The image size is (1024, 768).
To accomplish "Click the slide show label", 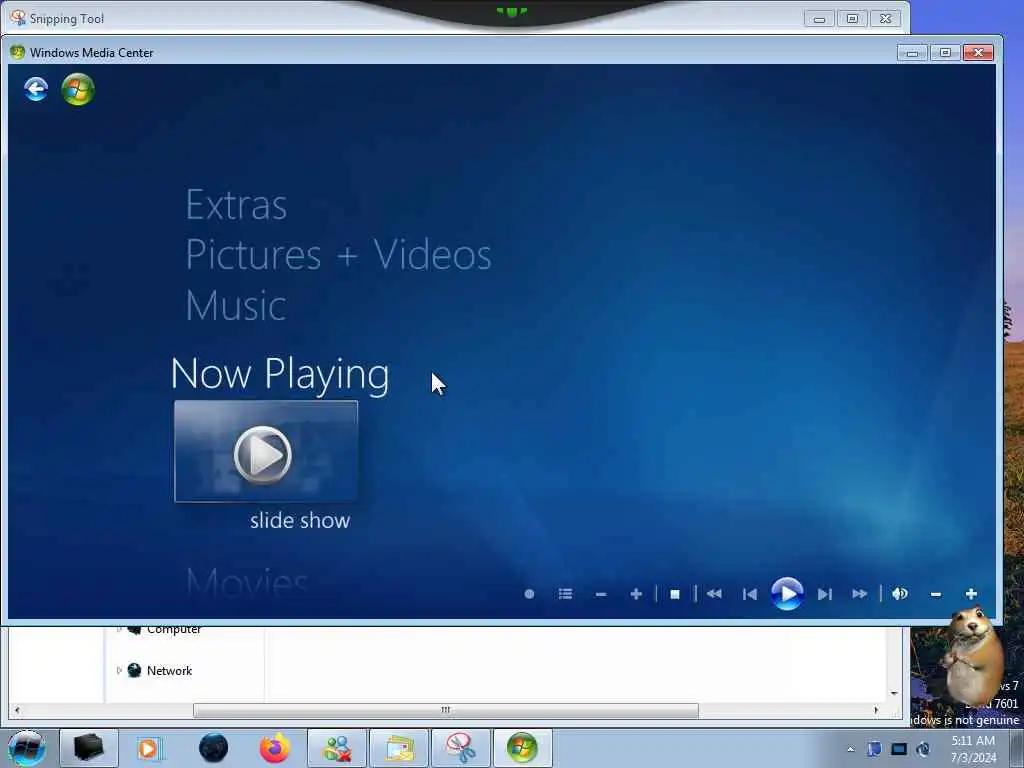I will [300, 520].
